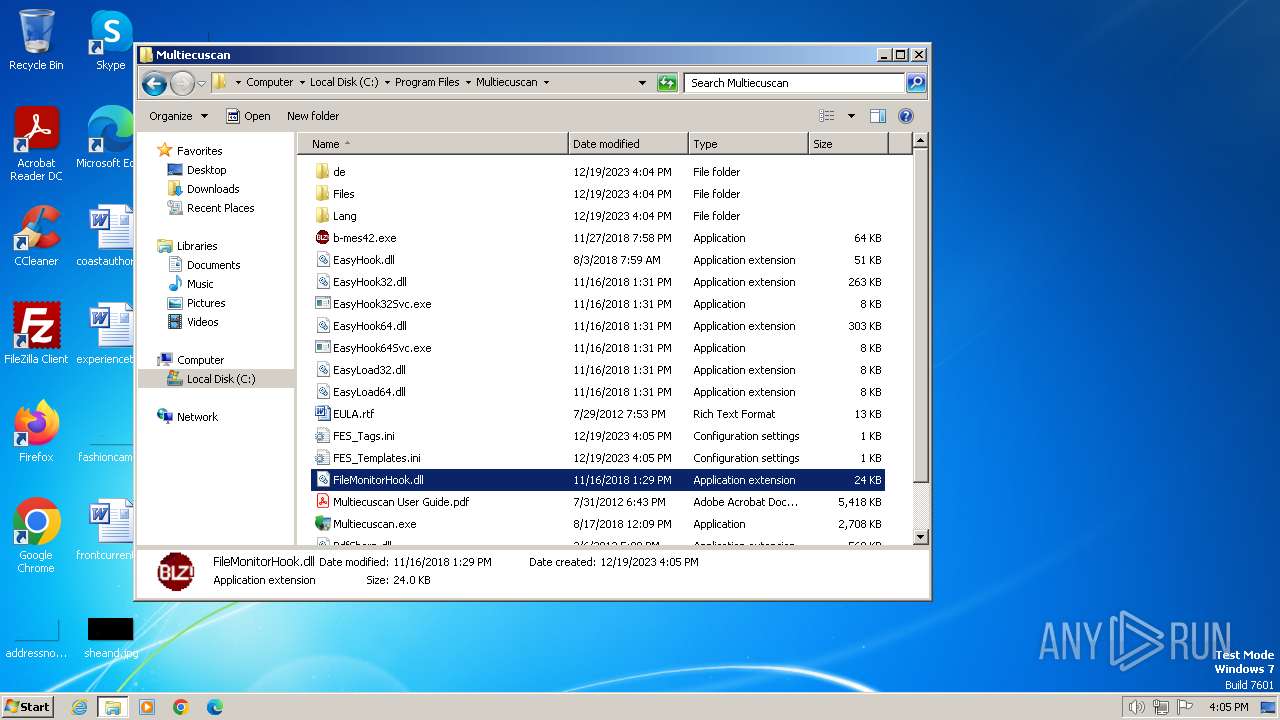Open Internet Explorer from the taskbar
This screenshot has height=720, width=1280.
coord(79,707)
